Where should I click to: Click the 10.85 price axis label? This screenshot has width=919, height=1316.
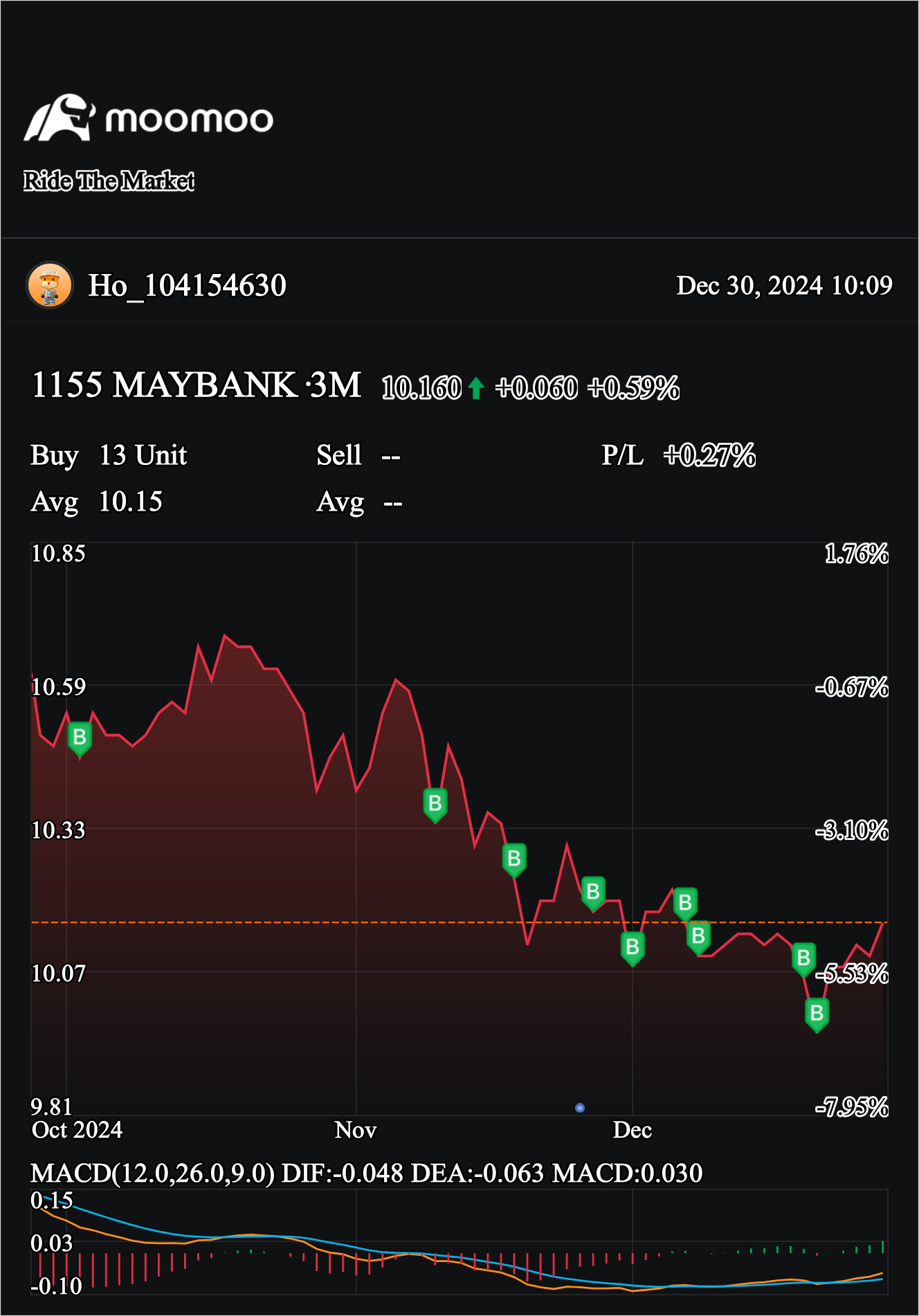58,554
